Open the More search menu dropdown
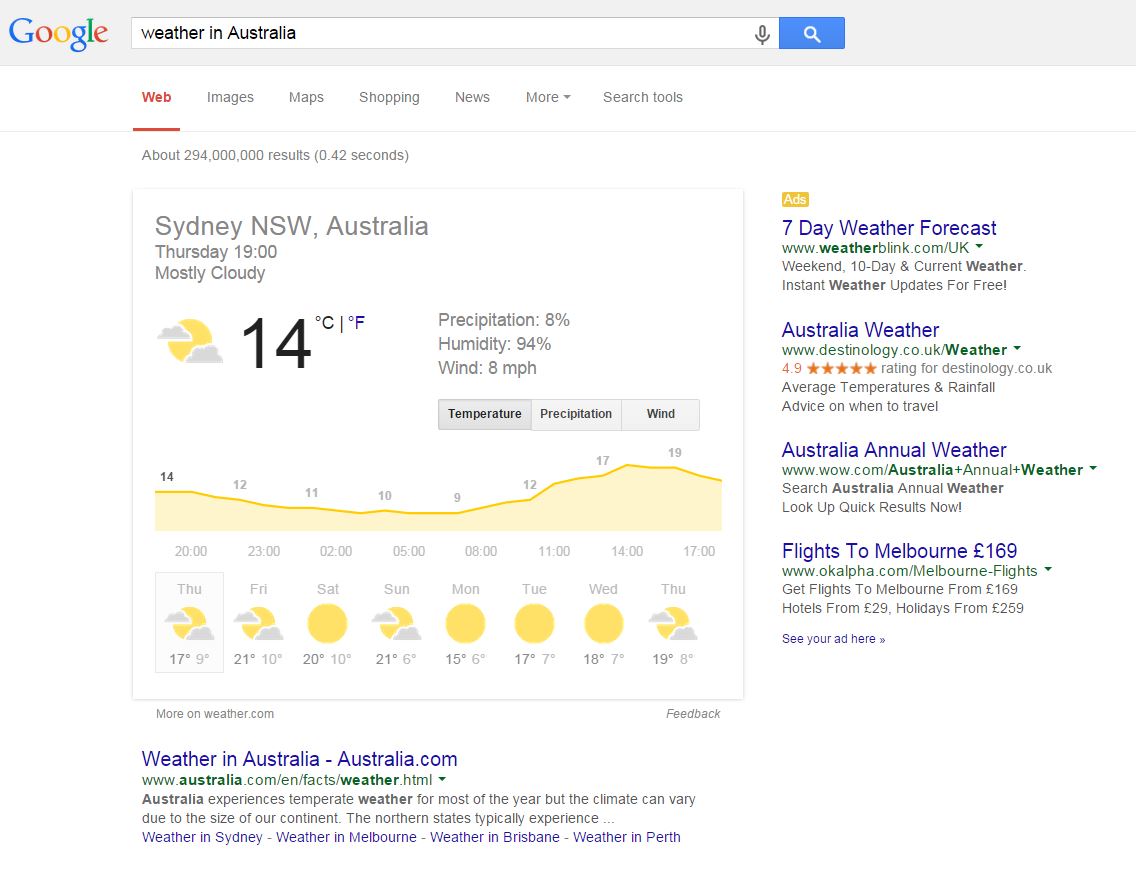The width and height of the screenshot is (1136, 873). pyautogui.click(x=548, y=97)
